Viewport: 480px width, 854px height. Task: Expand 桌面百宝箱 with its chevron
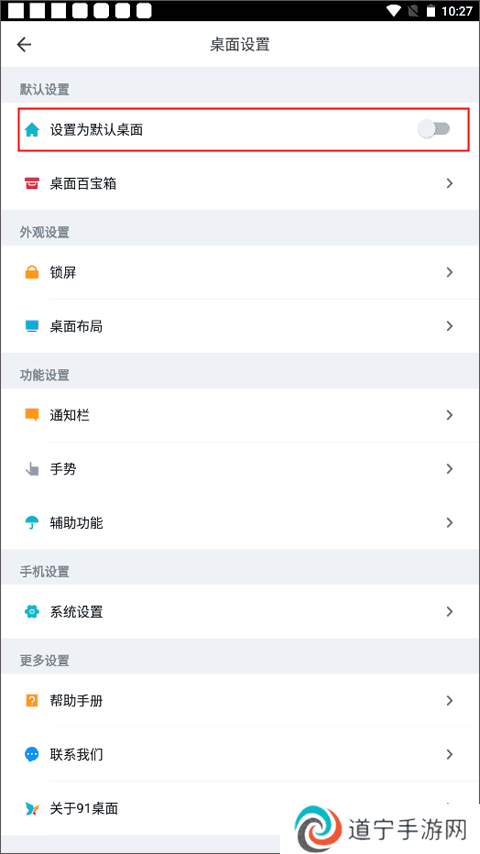click(449, 184)
